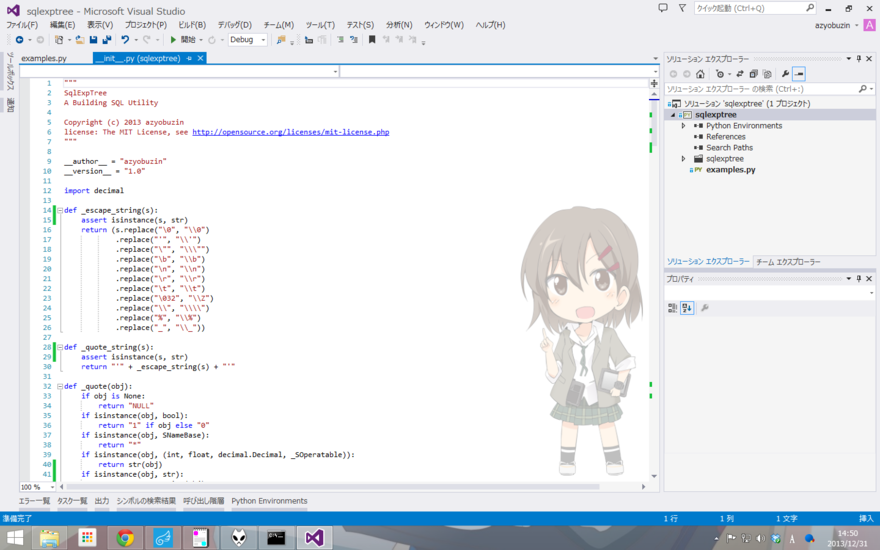
Task: Collapse the _quote_string function outline
Action: coord(59,347)
